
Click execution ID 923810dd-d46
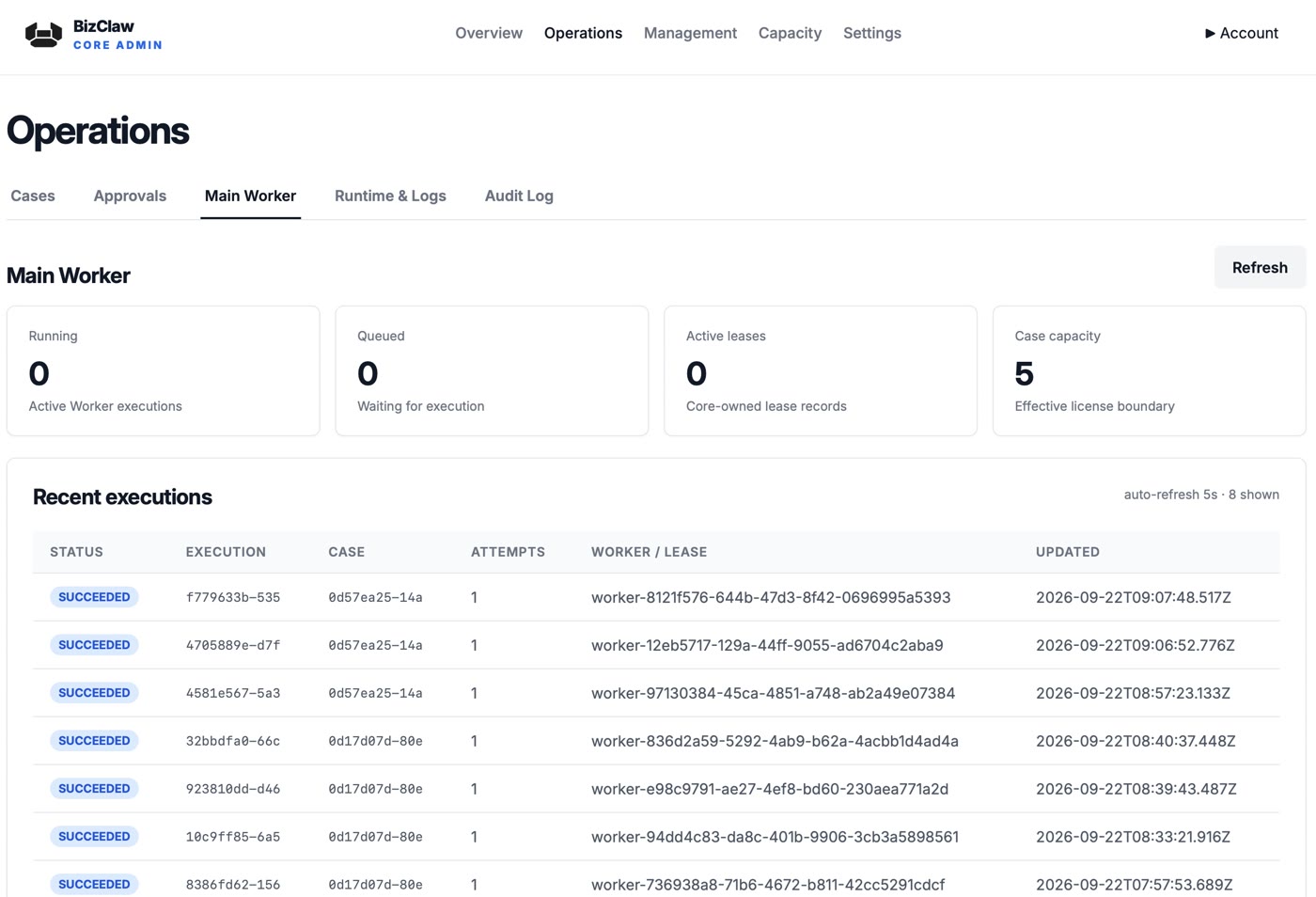[x=233, y=790]
